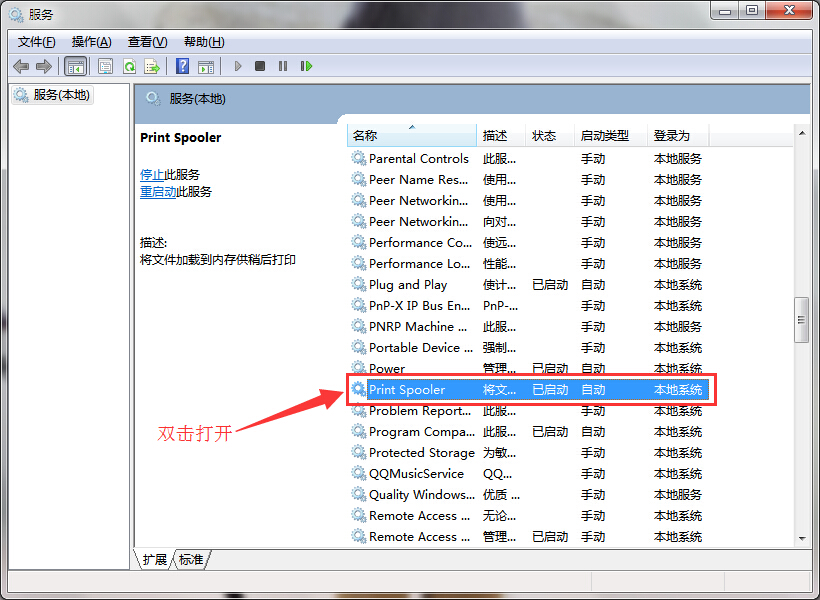
Task: Click the Forward arrow in toolbar
Action: tap(44, 66)
